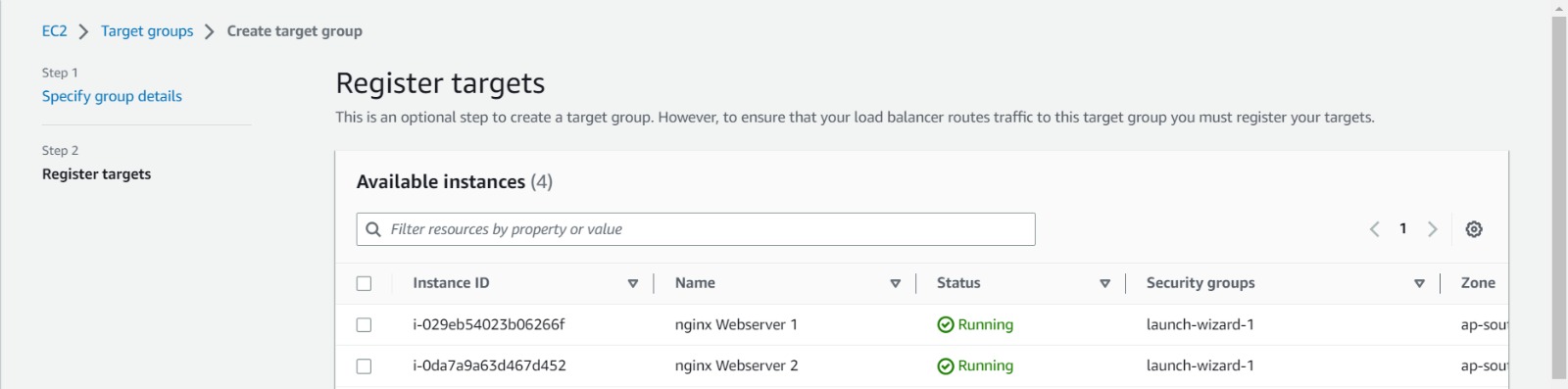Go to next page of instances
Viewport: 1568px width, 389px height.
(x=1433, y=229)
